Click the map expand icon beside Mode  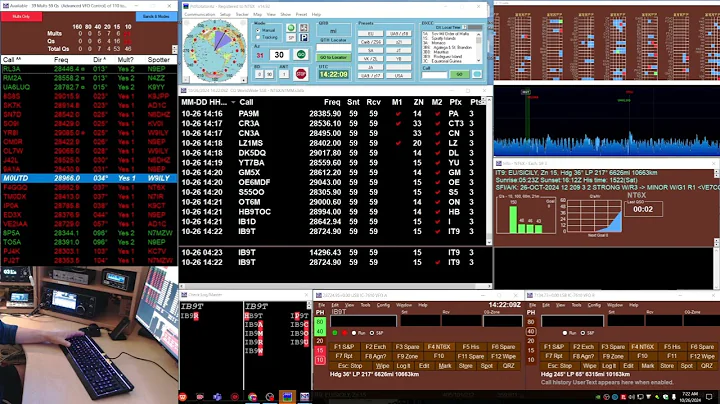click(304, 28)
